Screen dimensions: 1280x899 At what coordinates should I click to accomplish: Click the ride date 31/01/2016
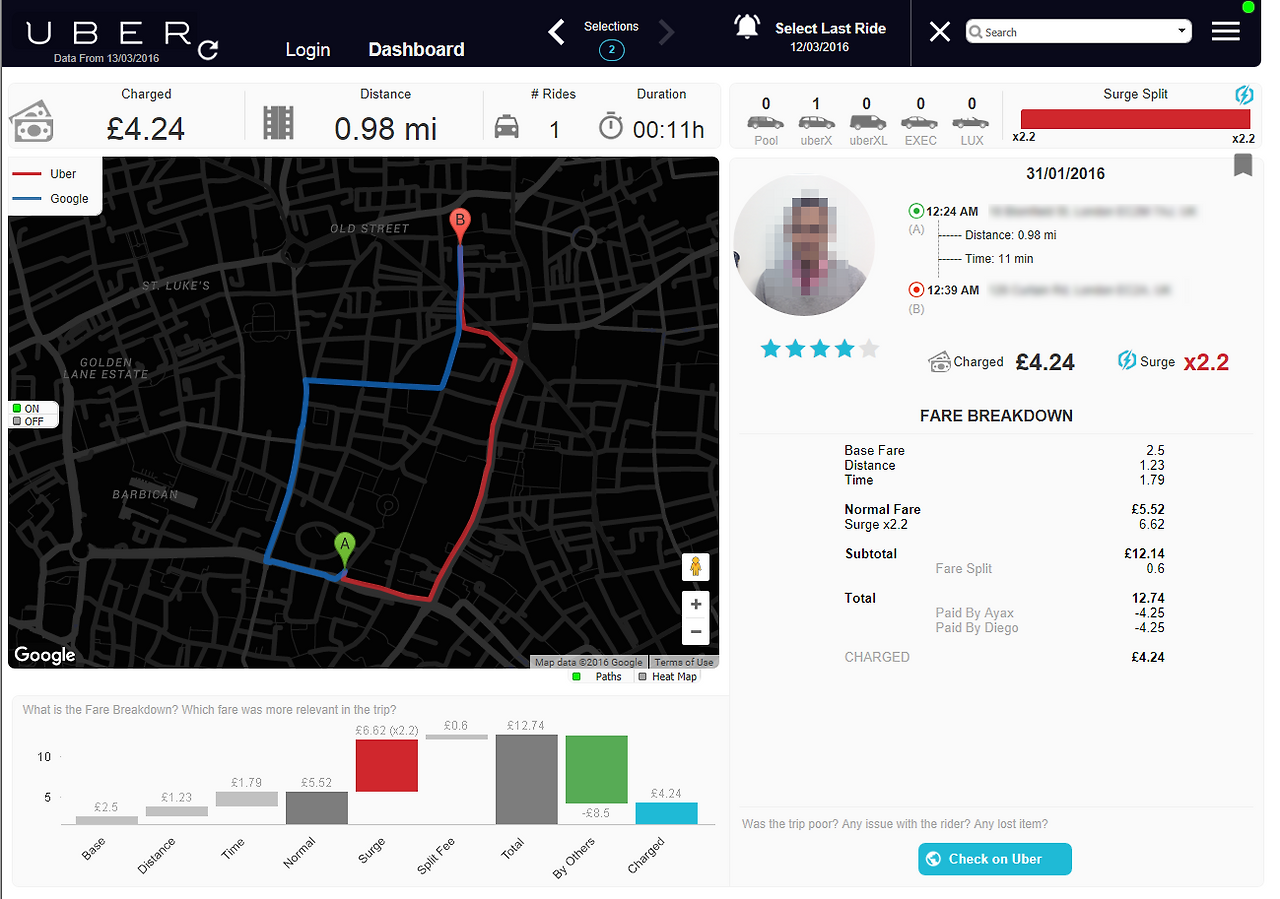pos(1065,174)
